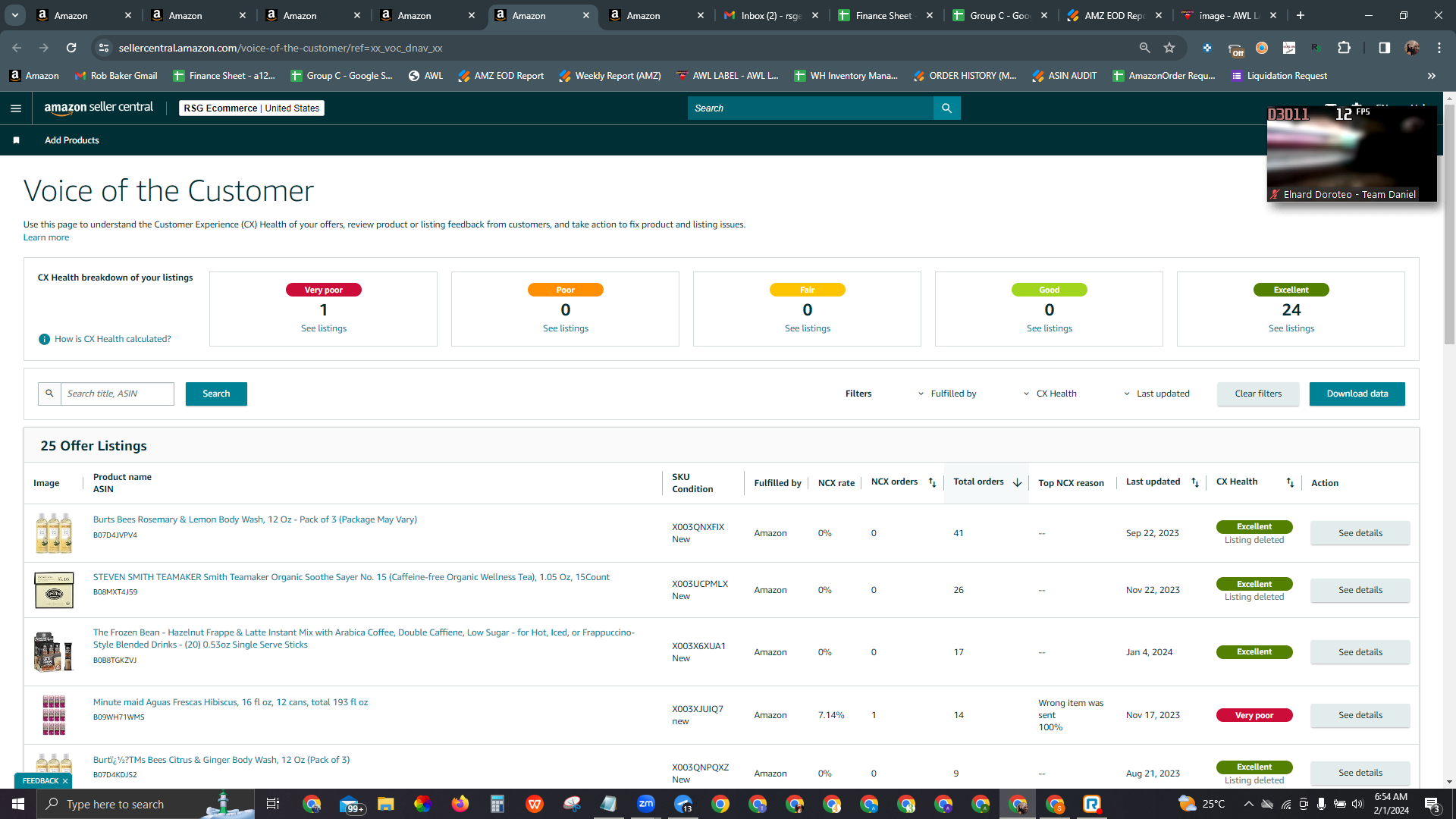See listings under Very poor
This screenshot has width=1456, height=819.
click(324, 328)
